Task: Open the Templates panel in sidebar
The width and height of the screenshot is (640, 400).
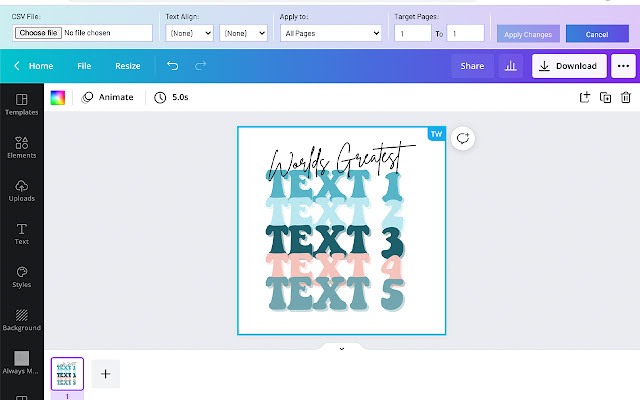Action: pos(21,104)
